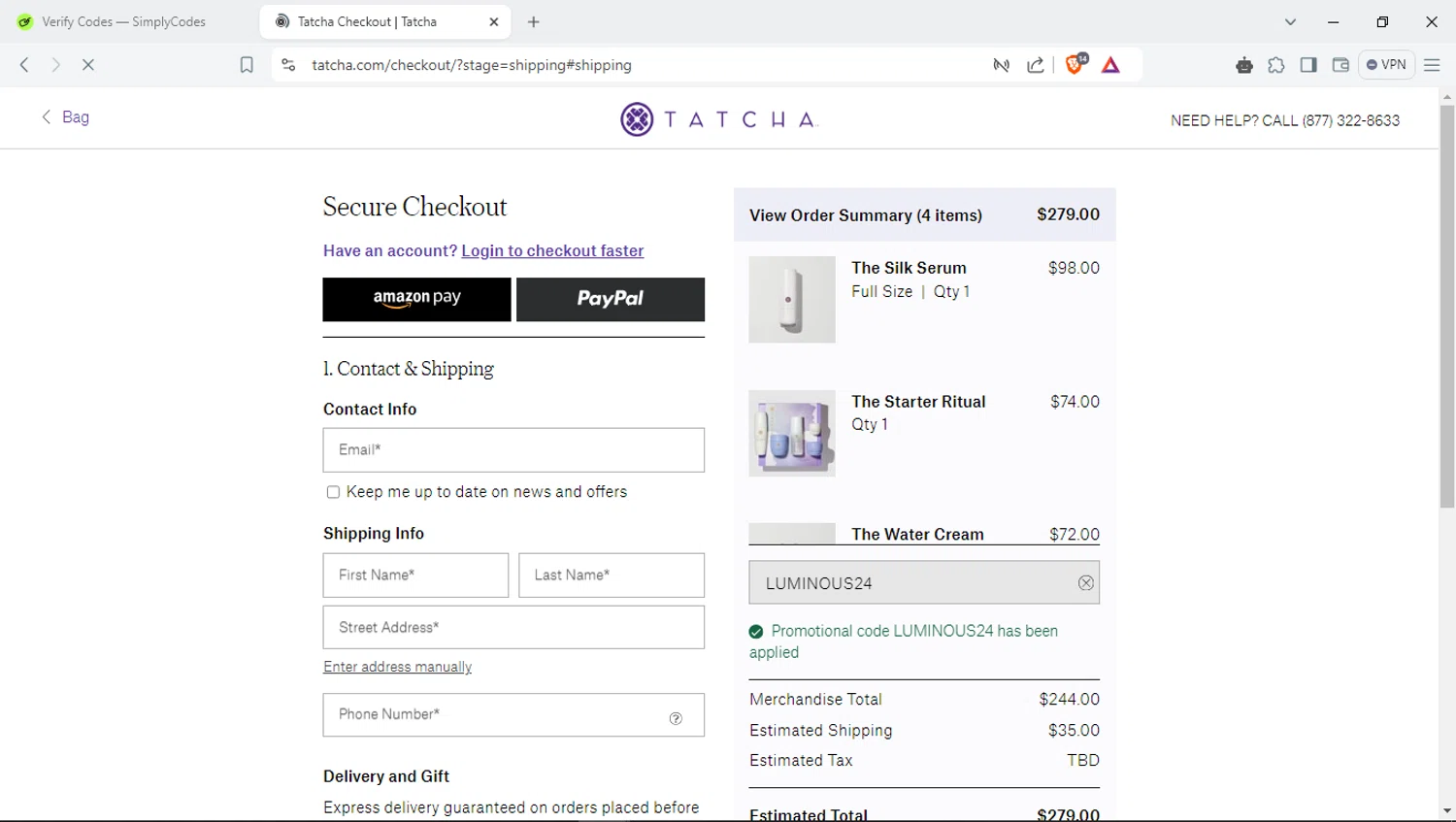
Task: Click the First Name field
Action: coord(415,575)
